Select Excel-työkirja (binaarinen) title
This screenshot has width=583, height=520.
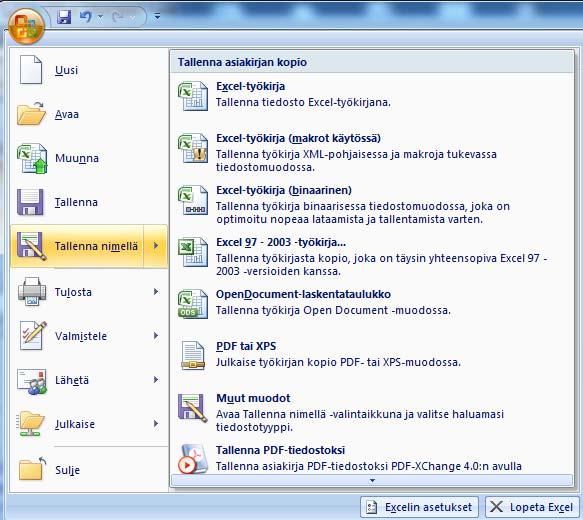pos(284,190)
